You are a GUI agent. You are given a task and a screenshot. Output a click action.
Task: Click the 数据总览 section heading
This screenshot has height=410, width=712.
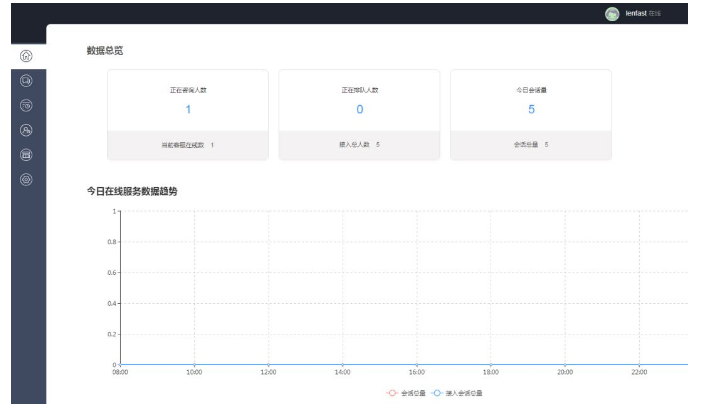coord(106,50)
